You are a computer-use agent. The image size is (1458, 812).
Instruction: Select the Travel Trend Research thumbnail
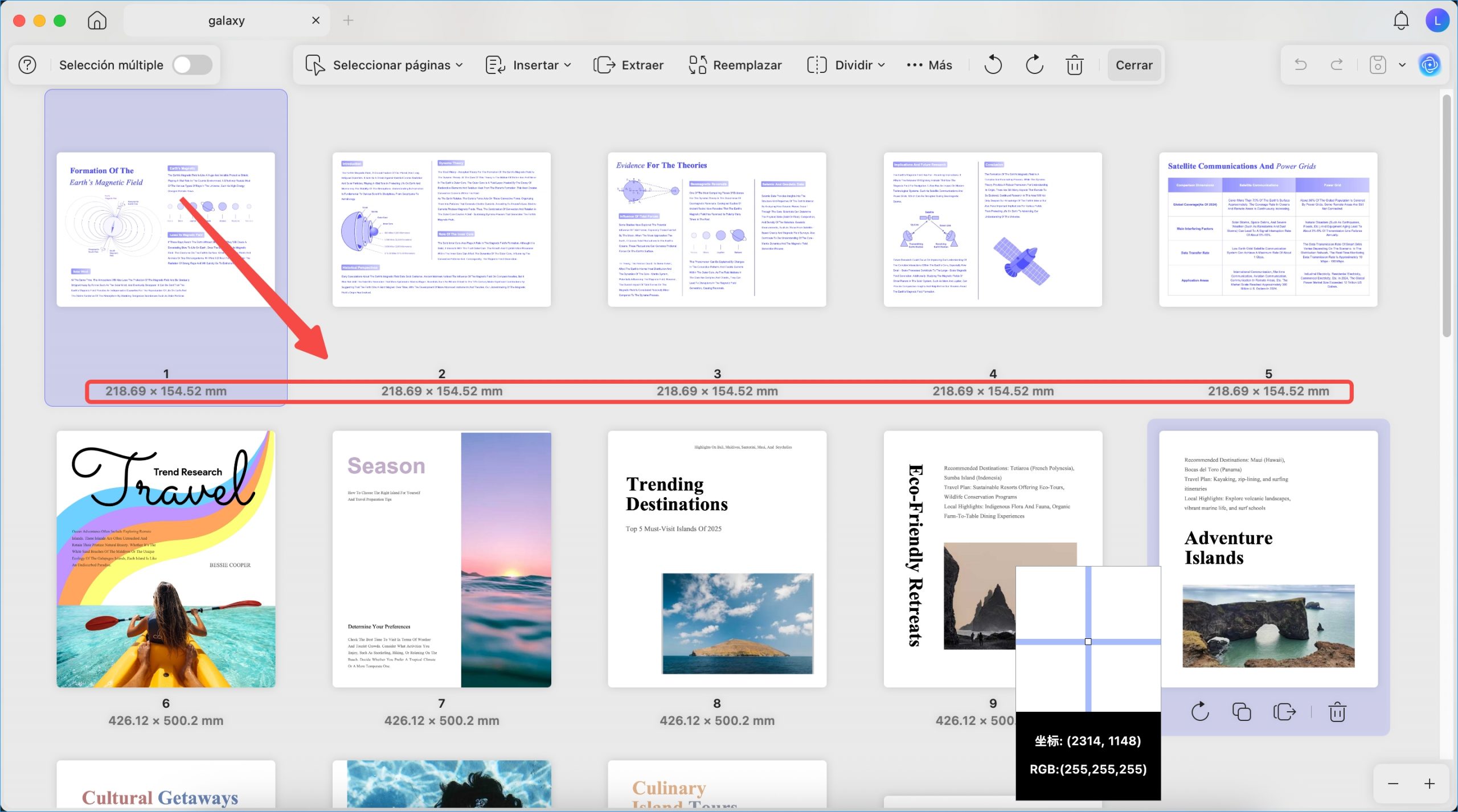(x=166, y=558)
